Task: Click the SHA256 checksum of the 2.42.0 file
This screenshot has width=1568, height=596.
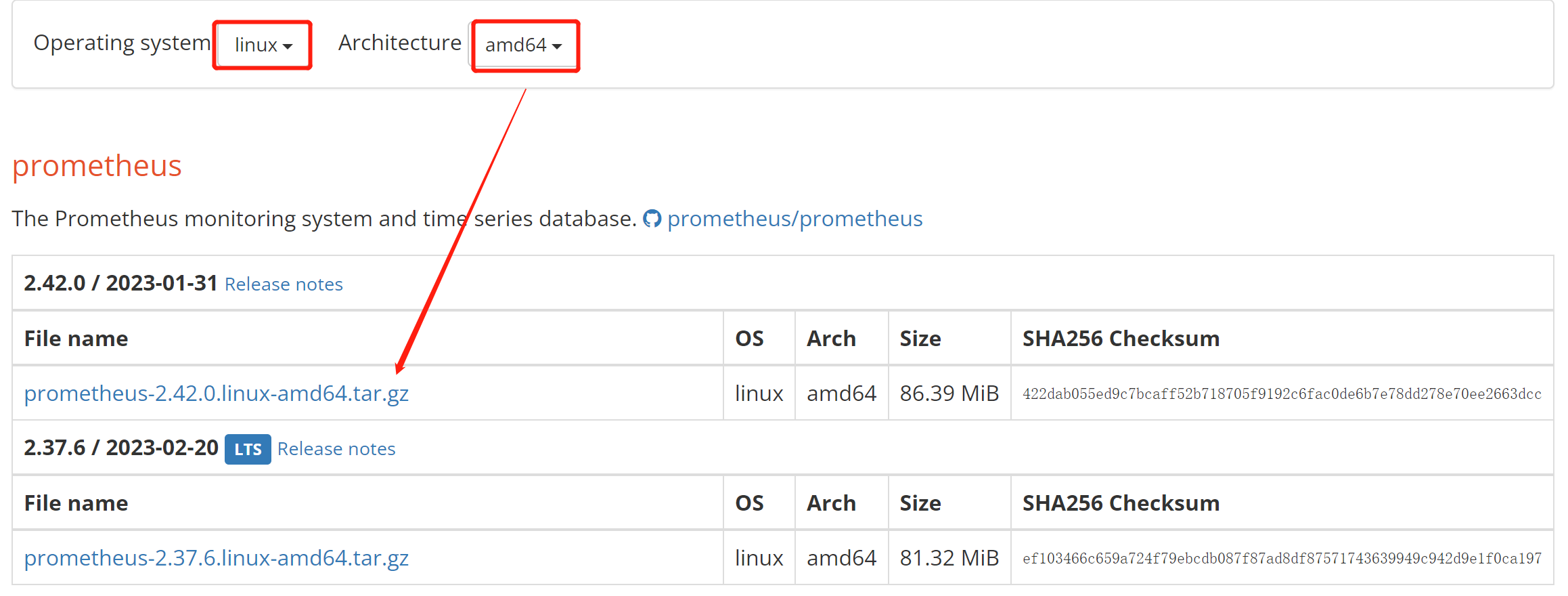Action: click(x=1282, y=394)
